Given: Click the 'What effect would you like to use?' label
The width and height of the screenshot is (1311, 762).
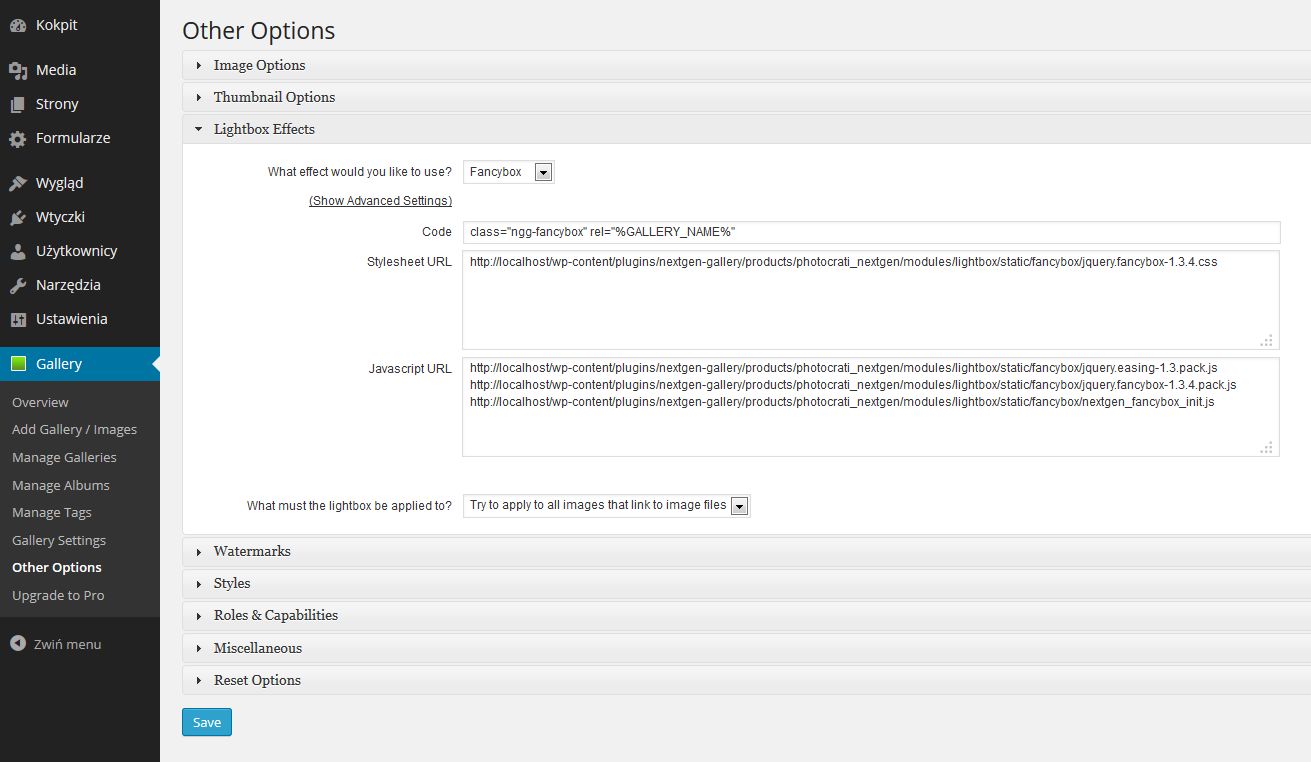Looking at the screenshot, I should 360,172.
